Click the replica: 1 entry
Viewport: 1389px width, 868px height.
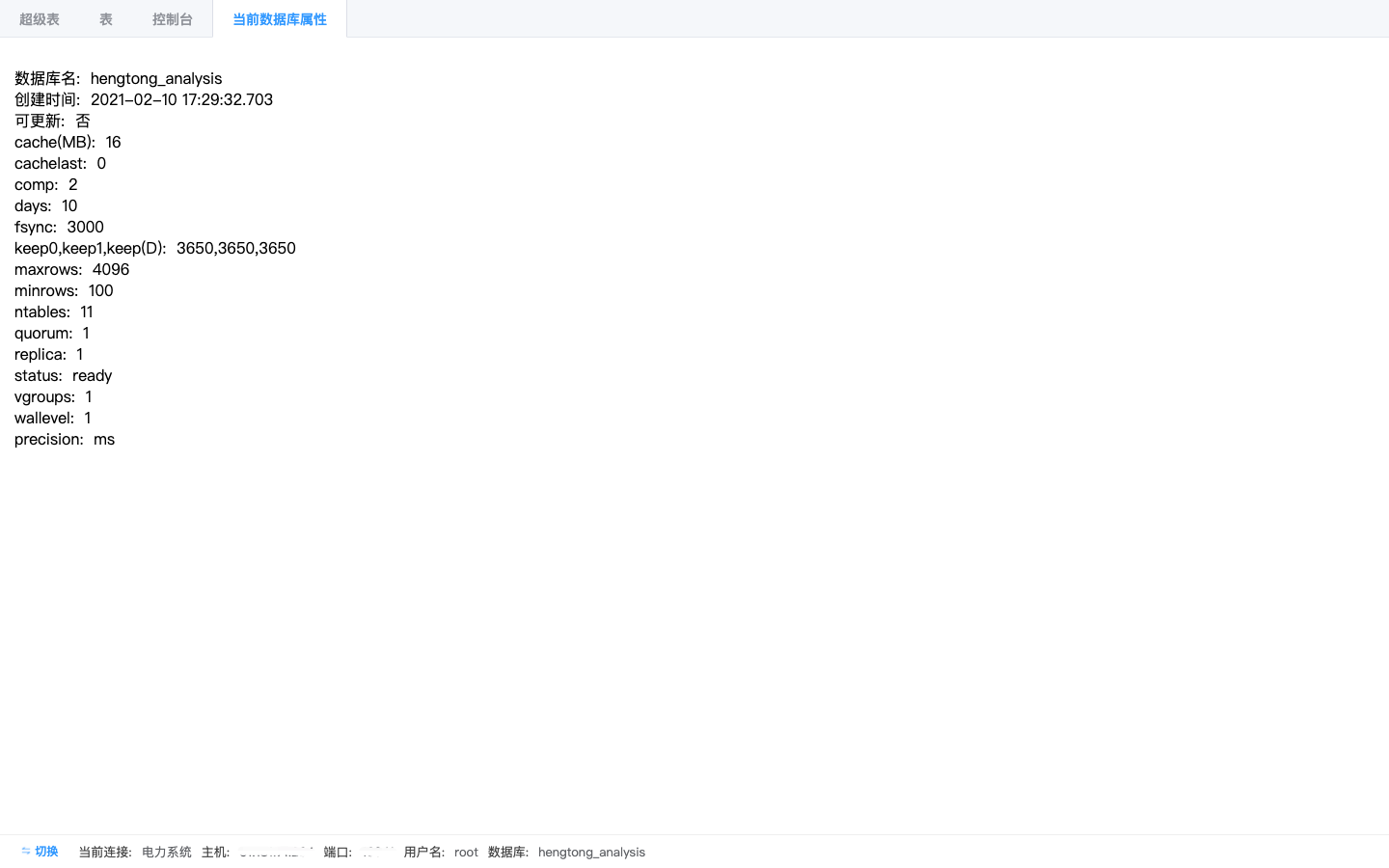49,355
